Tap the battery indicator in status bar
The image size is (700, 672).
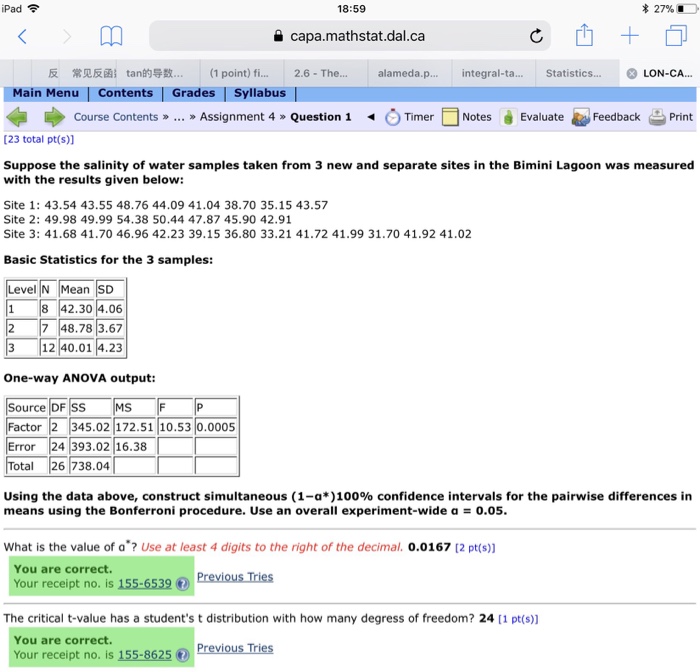tap(688, 9)
